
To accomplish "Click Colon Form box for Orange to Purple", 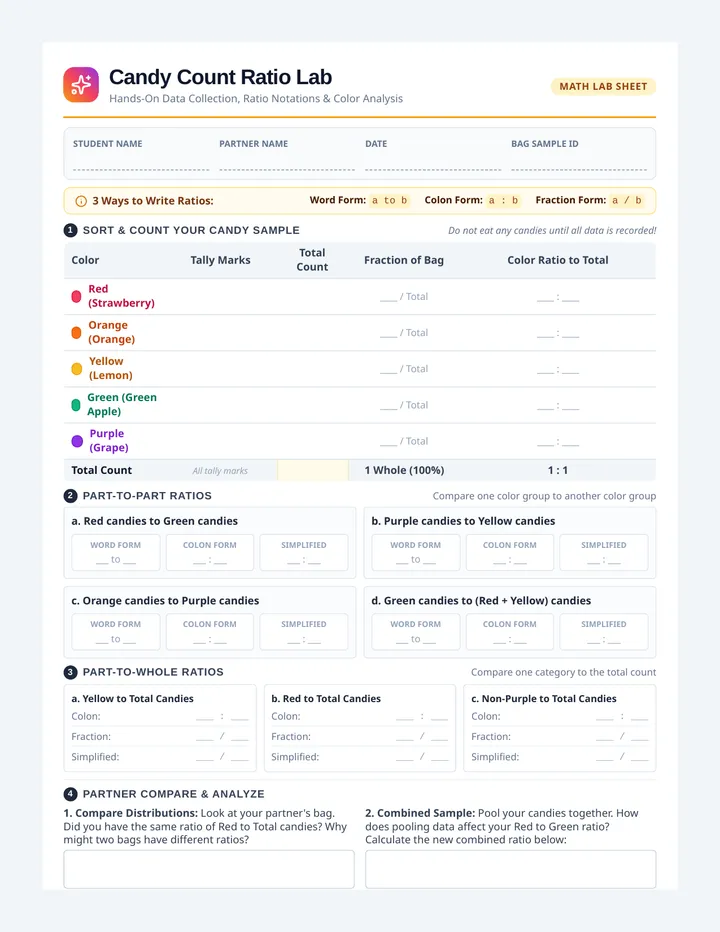I will [210, 632].
